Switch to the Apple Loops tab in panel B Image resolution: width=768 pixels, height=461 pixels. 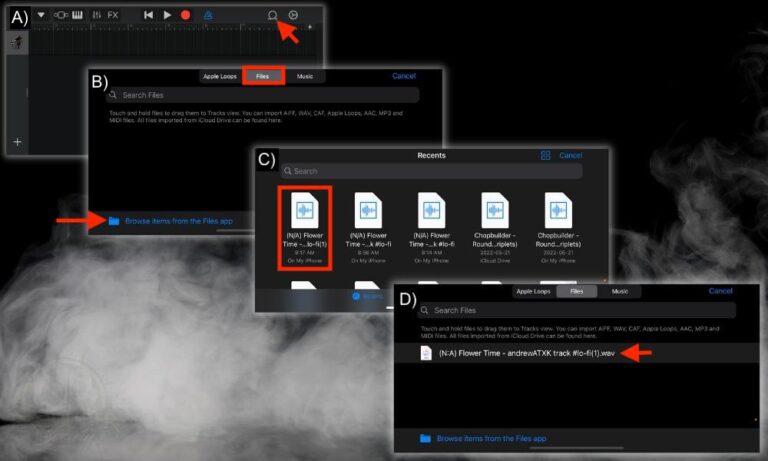click(220, 76)
